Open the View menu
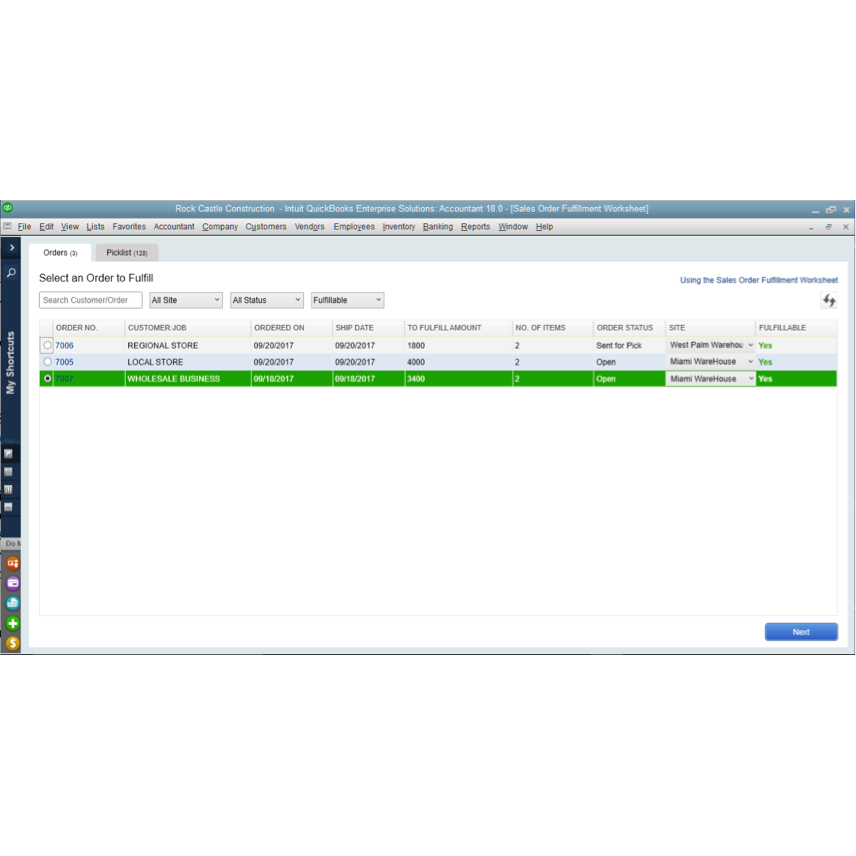856x856 pixels. 70,227
